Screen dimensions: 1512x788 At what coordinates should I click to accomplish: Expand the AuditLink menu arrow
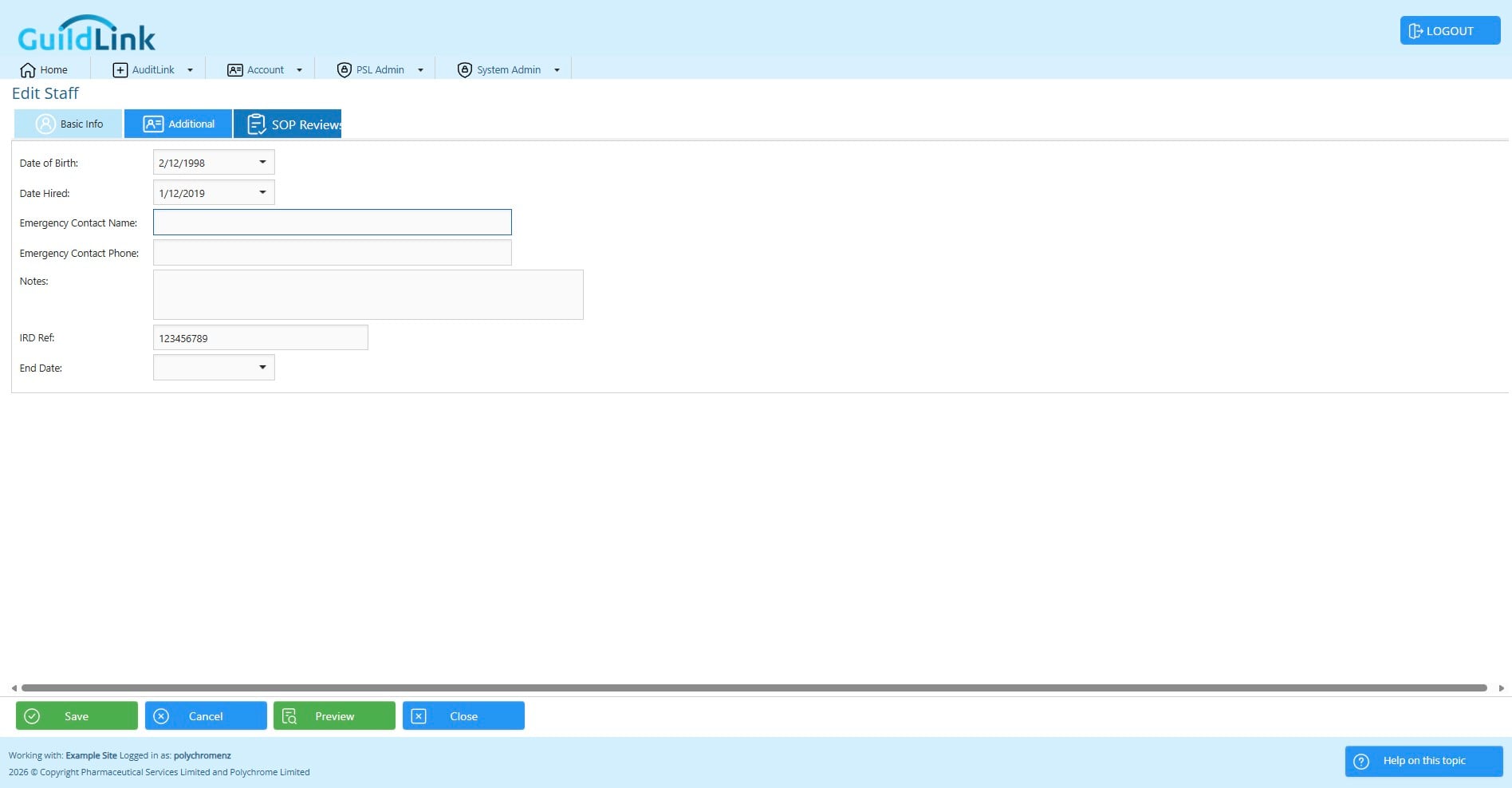pos(190,70)
